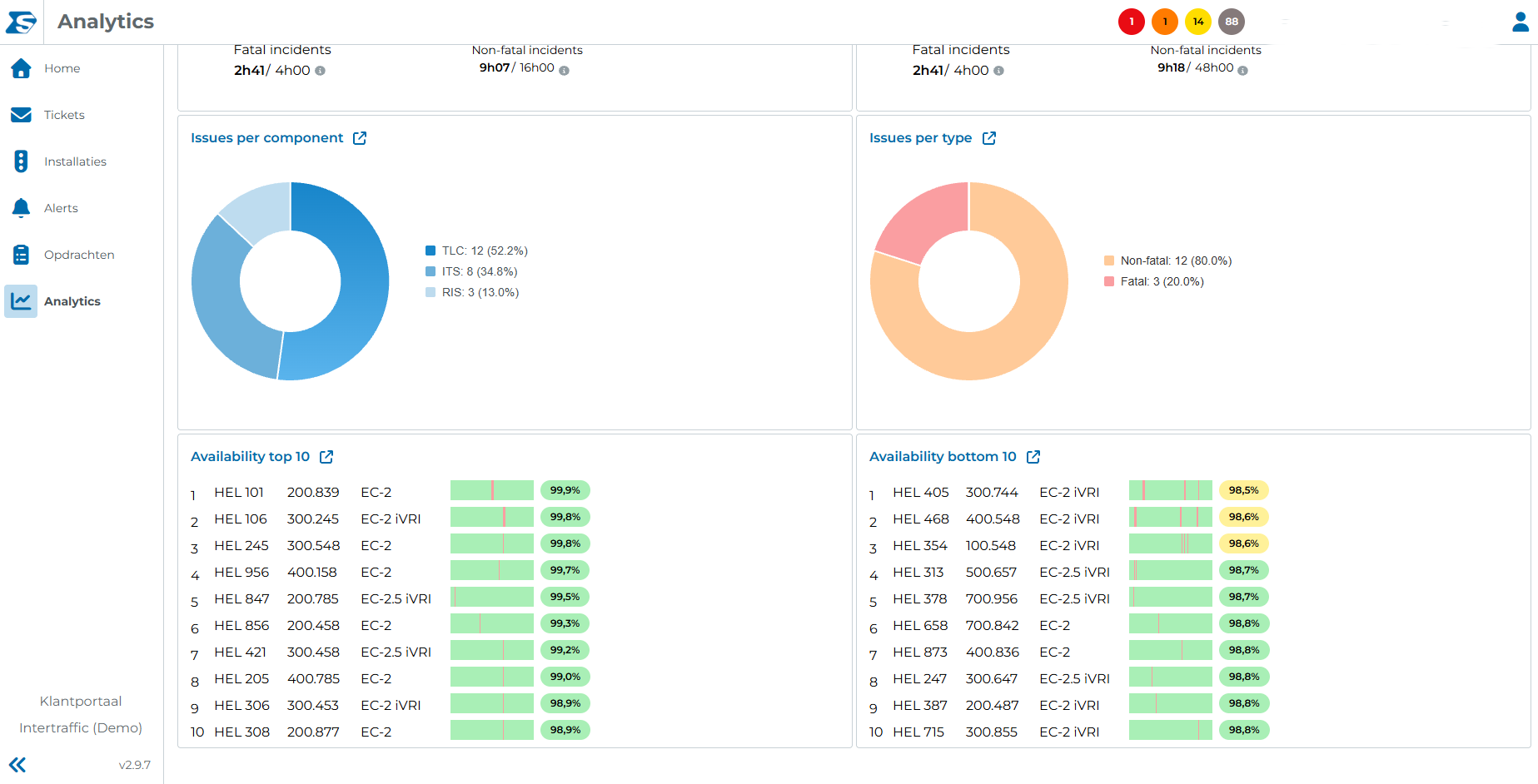Image resolution: width=1538 pixels, height=784 pixels.
Task: Select HEL 715 row
Action: click(1068, 732)
